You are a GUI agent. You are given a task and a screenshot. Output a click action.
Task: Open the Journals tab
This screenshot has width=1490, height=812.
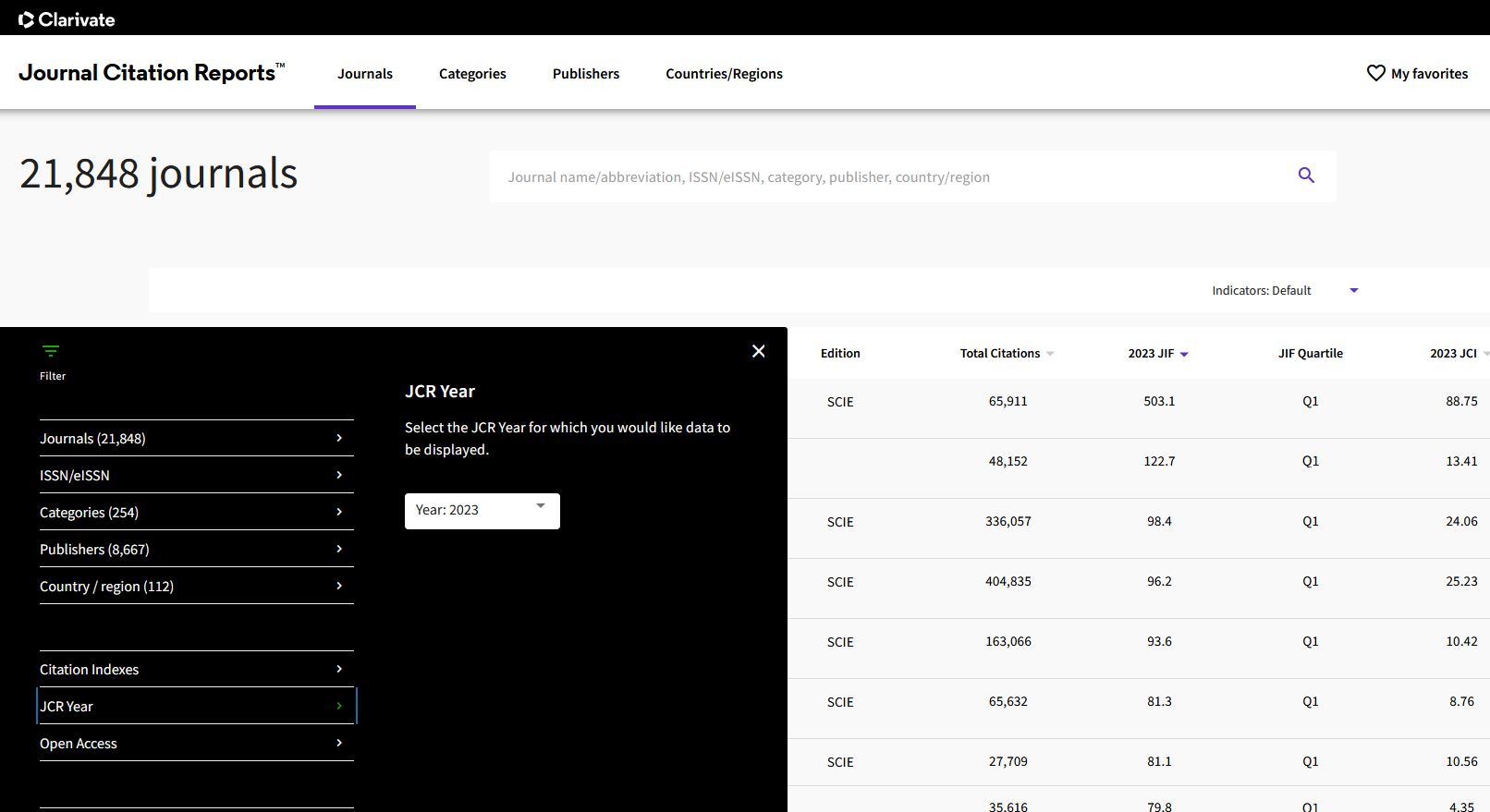(x=365, y=74)
